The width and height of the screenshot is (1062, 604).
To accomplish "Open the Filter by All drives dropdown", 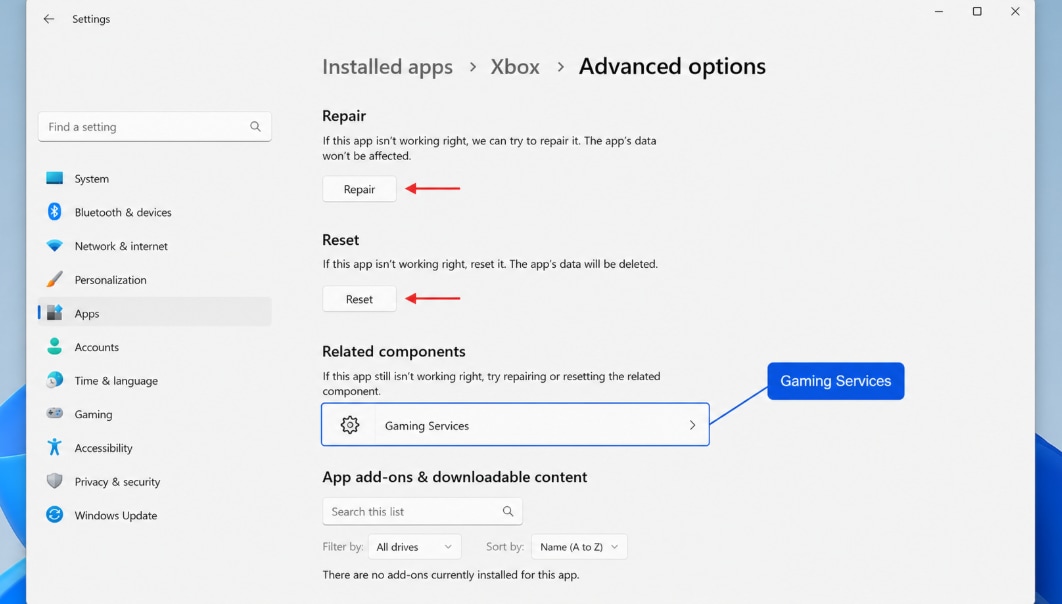I will 415,546.
